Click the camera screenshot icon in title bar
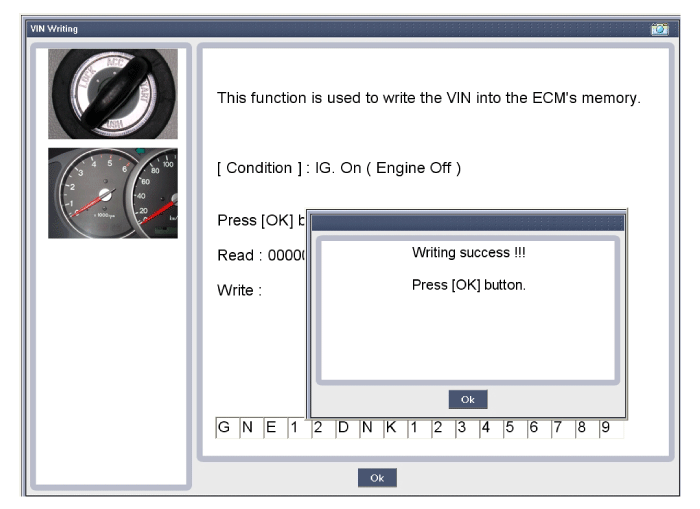 point(659,29)
